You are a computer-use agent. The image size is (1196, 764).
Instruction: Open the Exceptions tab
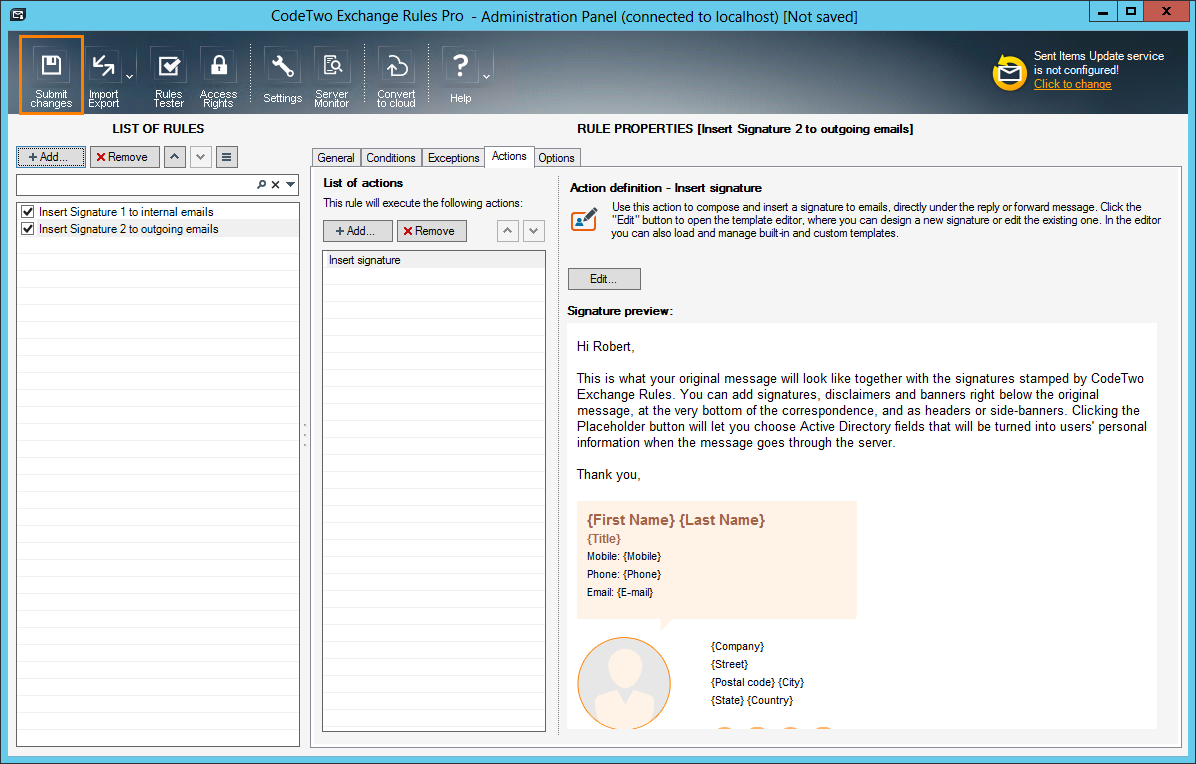[x=453, y=158]
